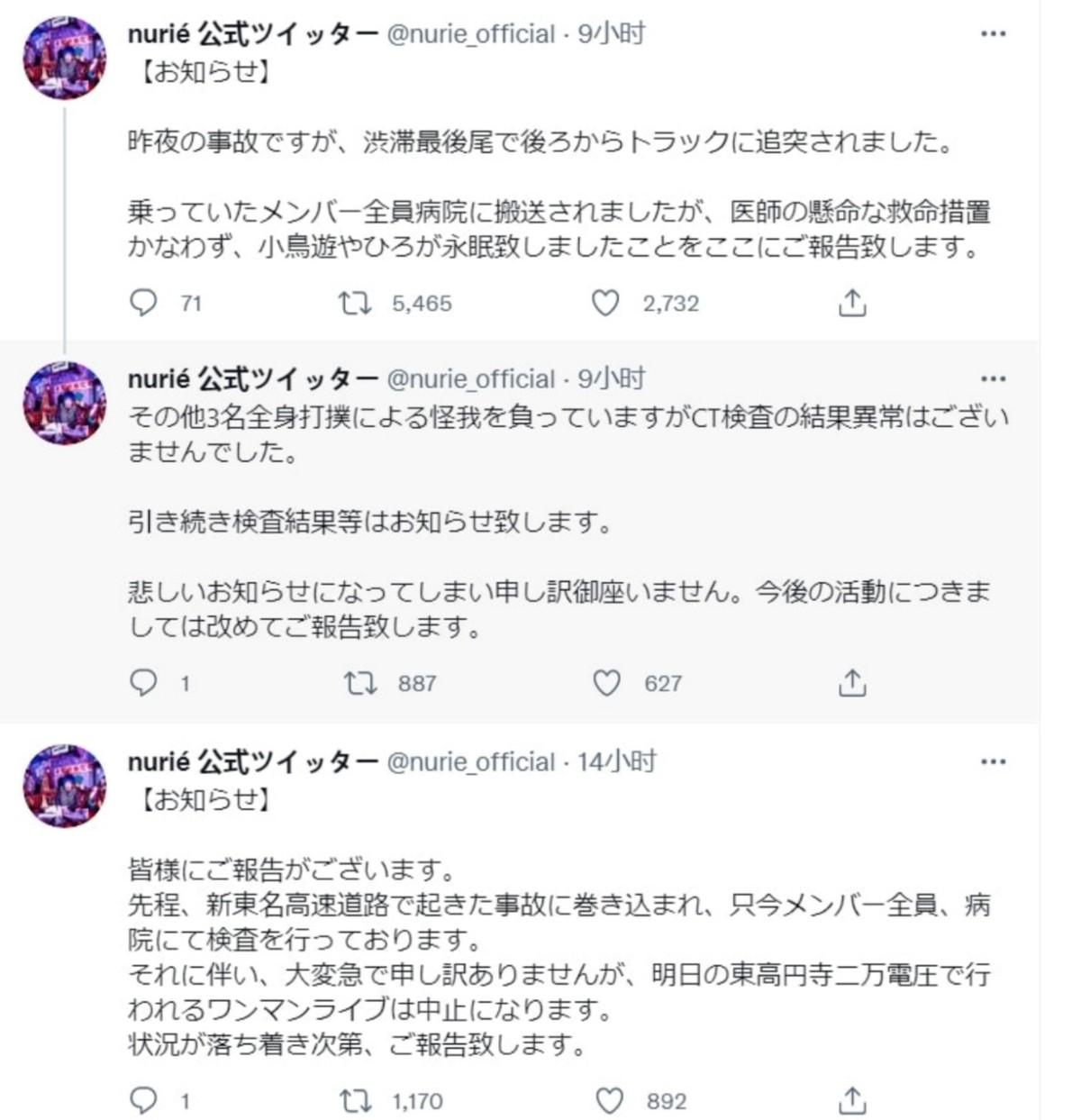
Task: Retweet the tweet announcing the live cancellation
Action: (x=356, y=1099)
